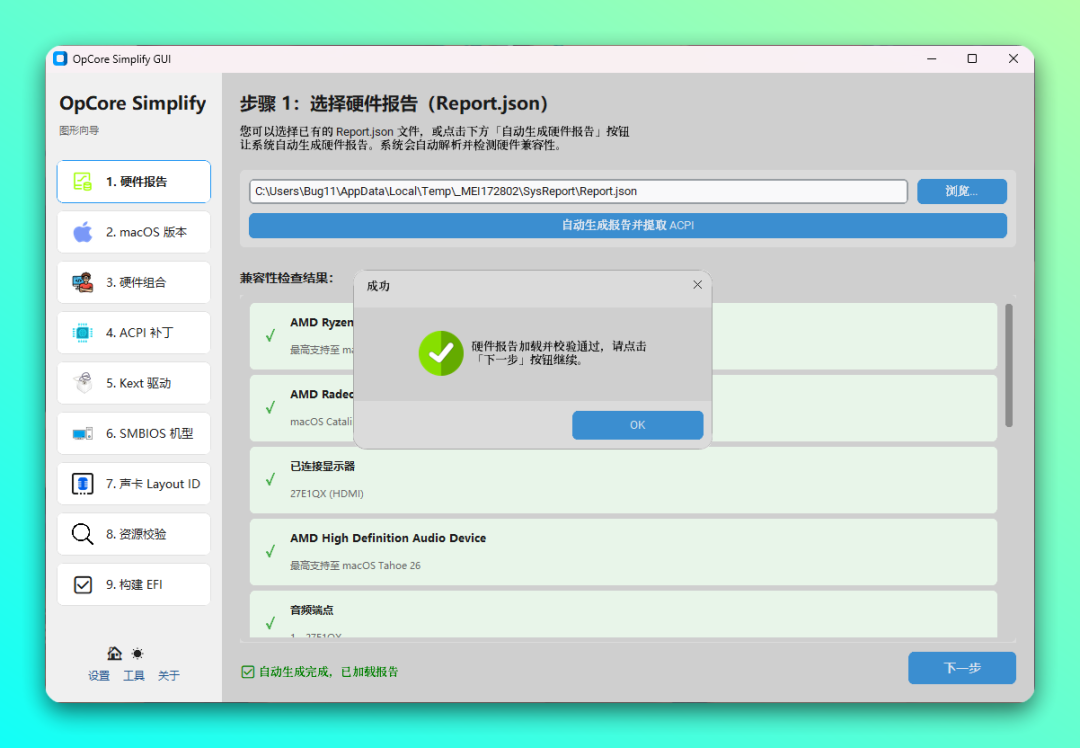
Task: Toggle the 自动生成完成，已加载报告 checkbox
Action: [x=247, y=672]
